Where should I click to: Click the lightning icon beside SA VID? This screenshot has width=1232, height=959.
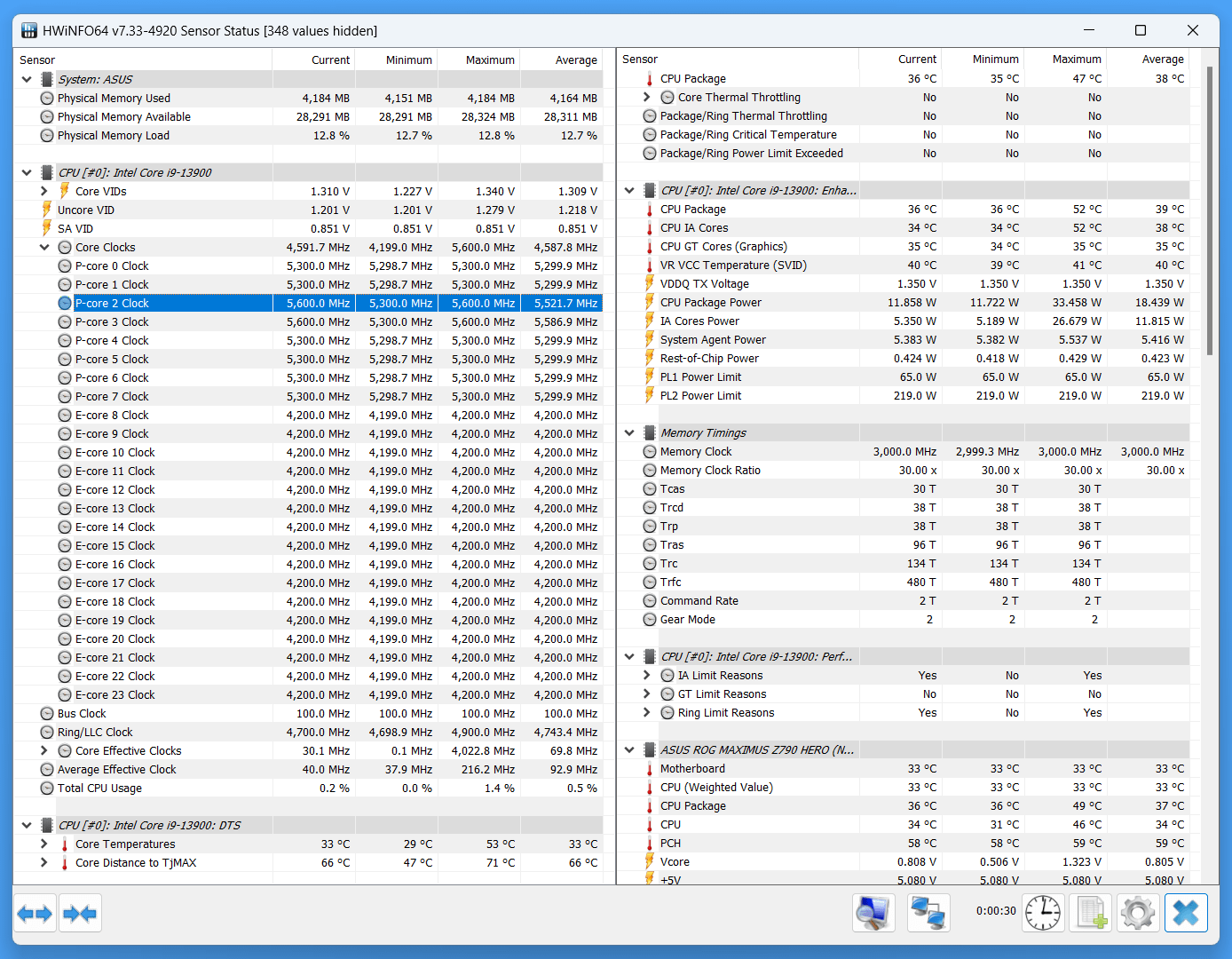[x=47, y=228]
